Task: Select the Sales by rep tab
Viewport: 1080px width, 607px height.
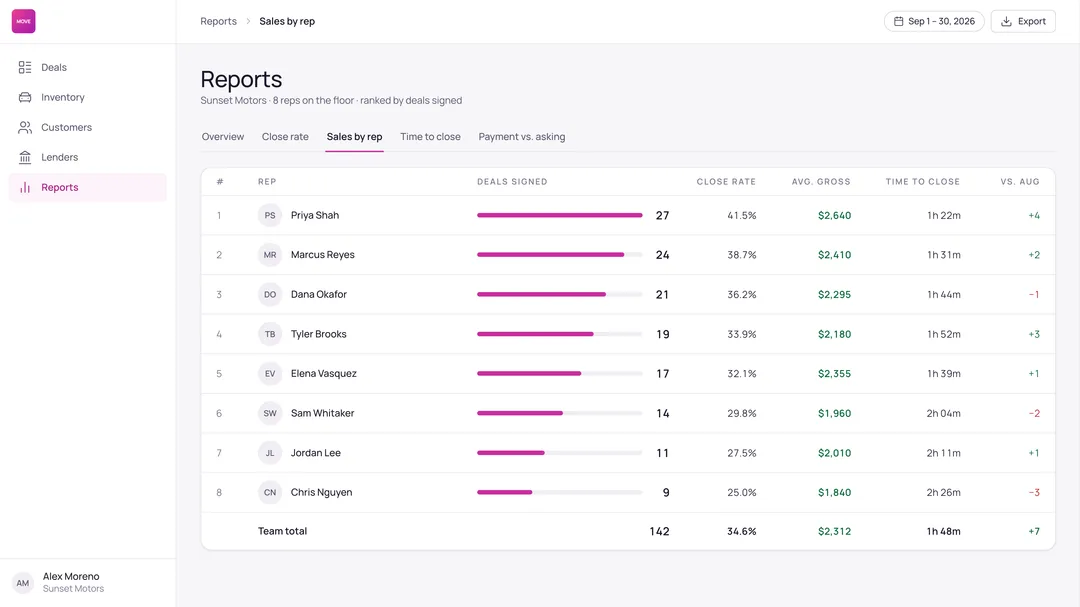Action: pyautogui.click(x=354, y=136)
